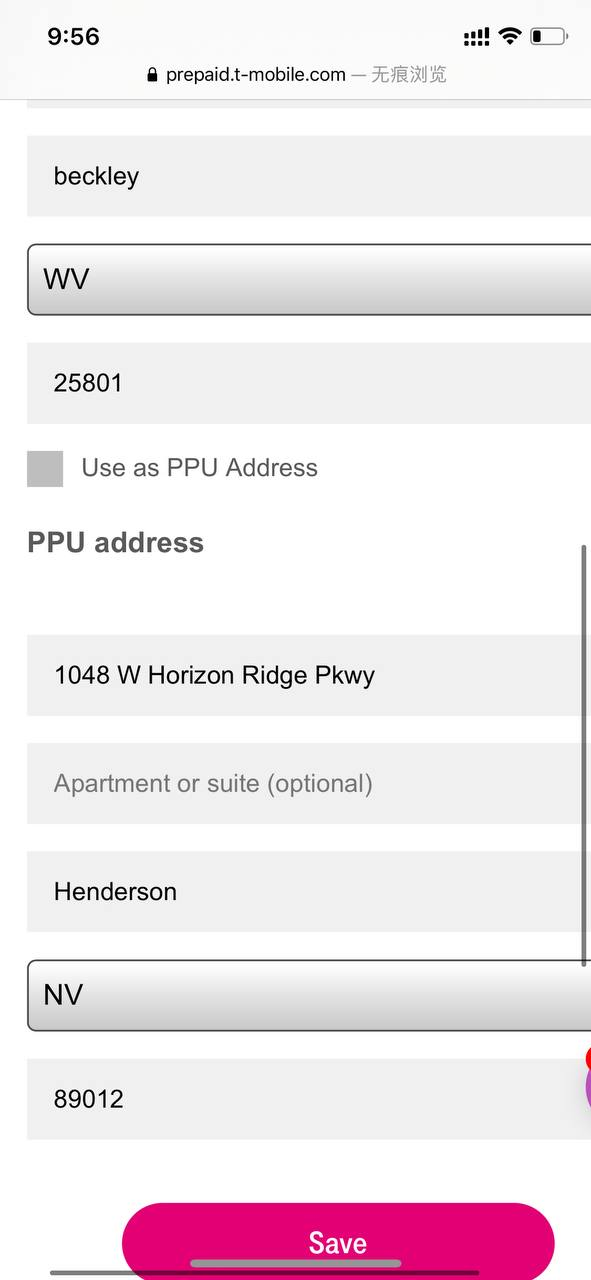Check the Use as PPU Address box
591x1280 pixels.
(x=45, y=468)
